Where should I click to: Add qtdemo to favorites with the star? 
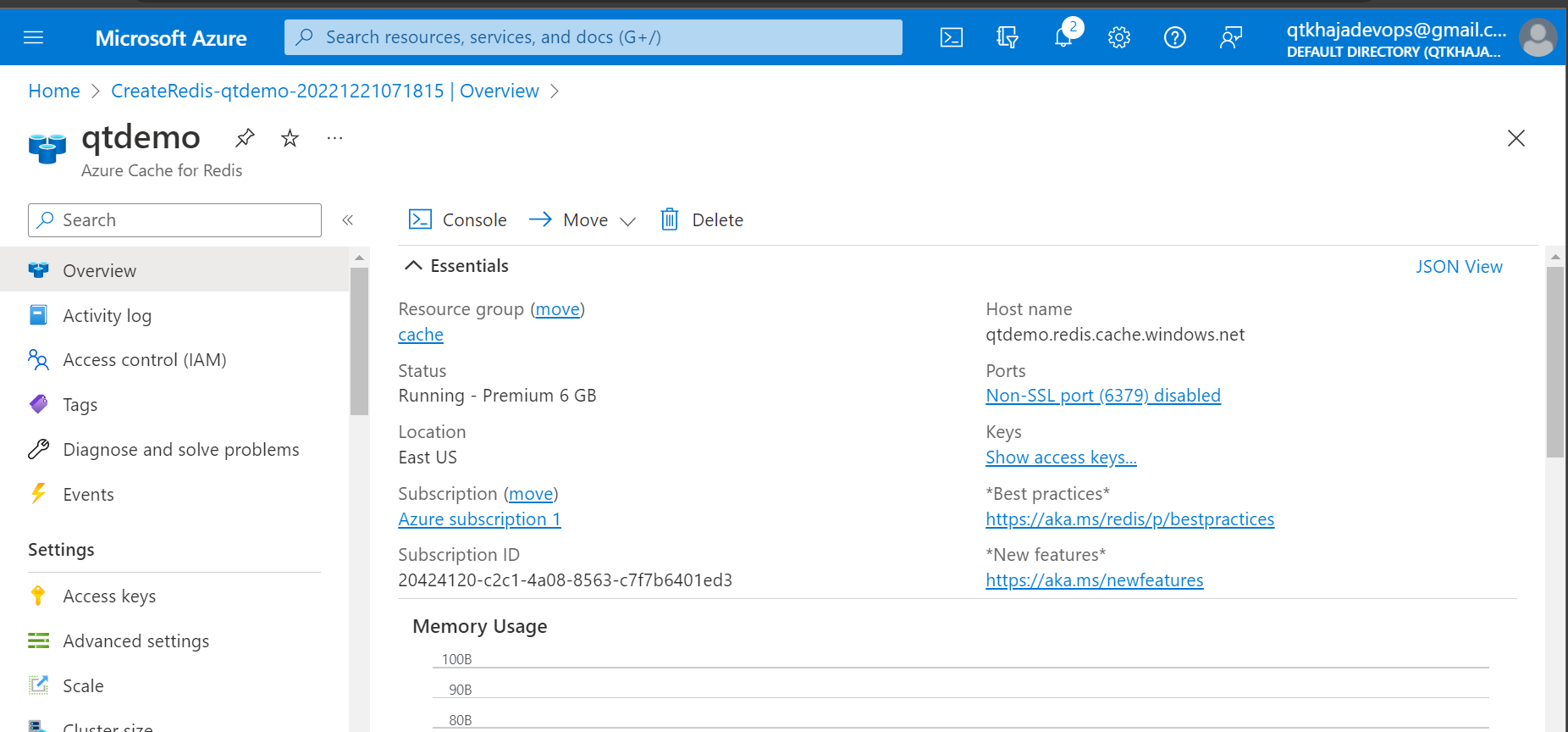[290, 138]
